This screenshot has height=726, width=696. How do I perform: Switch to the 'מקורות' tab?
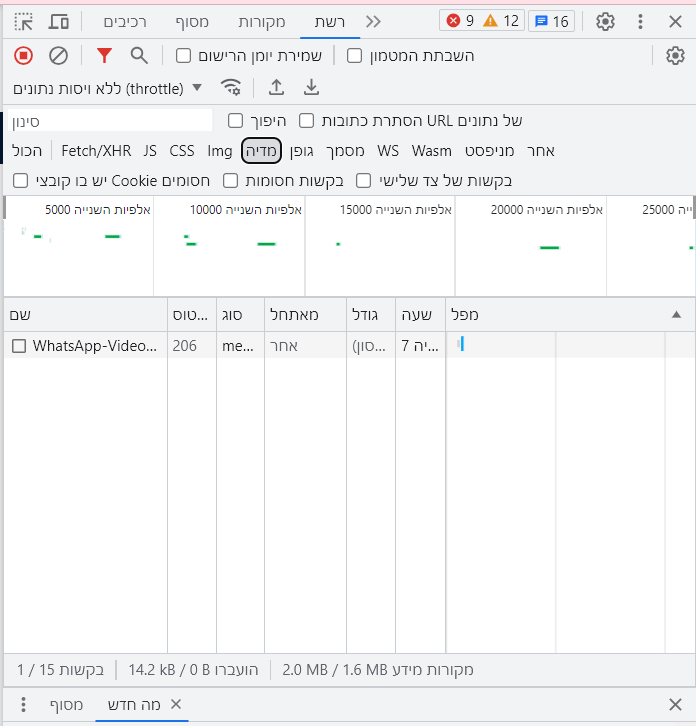[262, 22]
